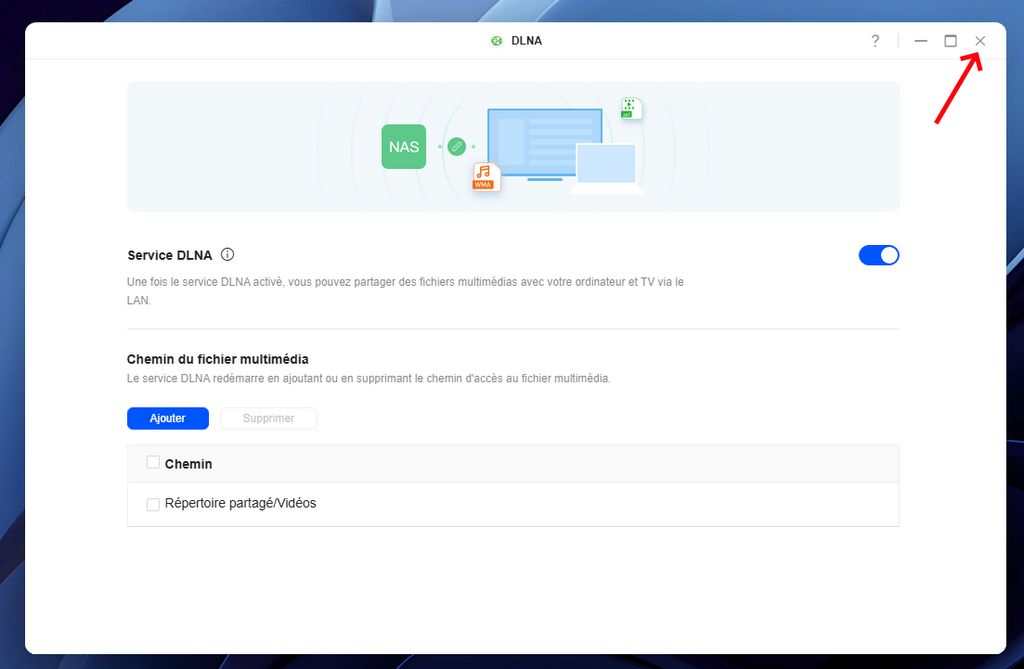1024x669 pixels.
Task: Tick the Répertoire partagé/Vidéos checkbox
Action: click(x=153, y=504)
